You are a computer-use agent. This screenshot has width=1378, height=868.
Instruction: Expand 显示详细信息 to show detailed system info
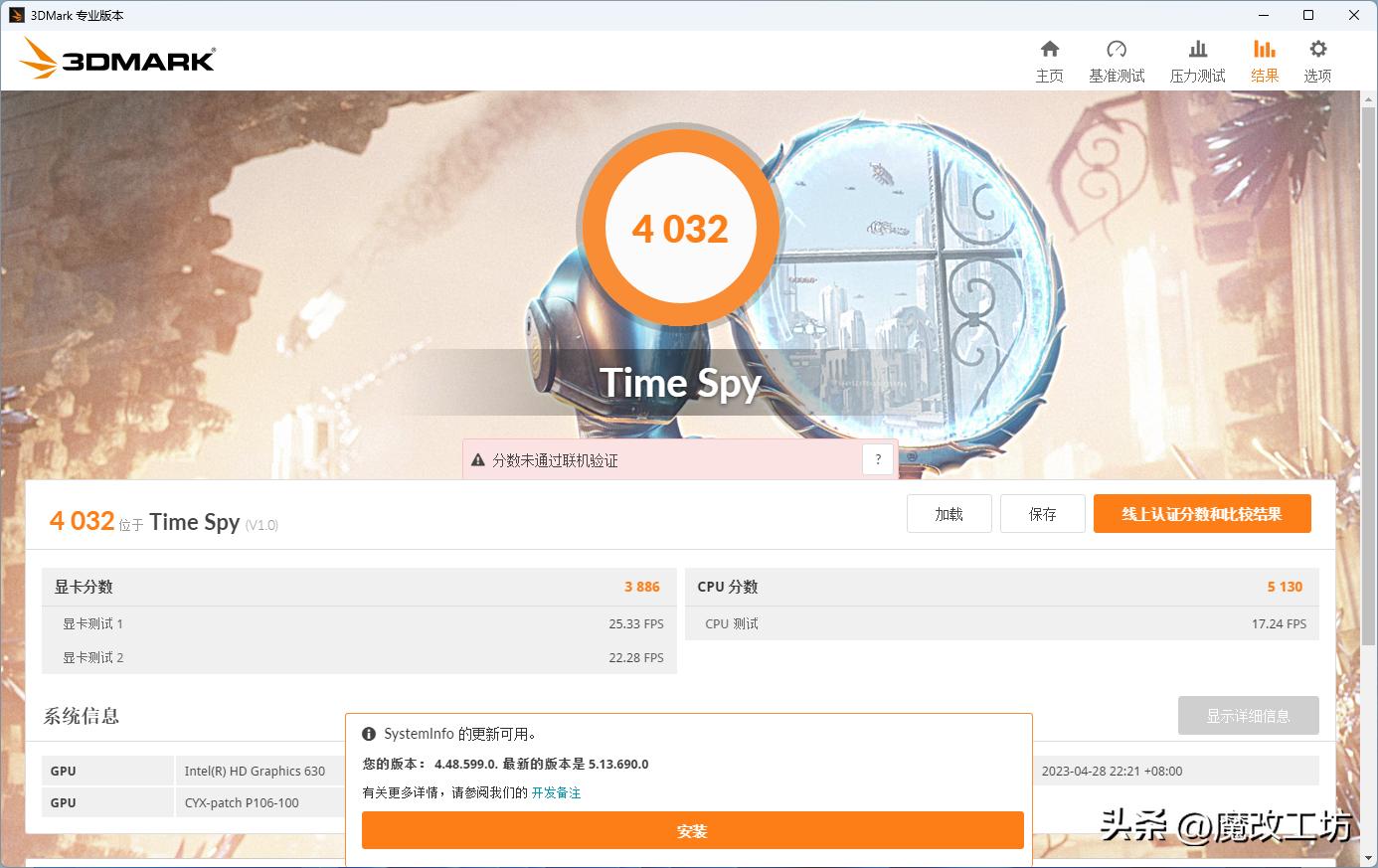pyautogui.click(x=1248, y=715)
